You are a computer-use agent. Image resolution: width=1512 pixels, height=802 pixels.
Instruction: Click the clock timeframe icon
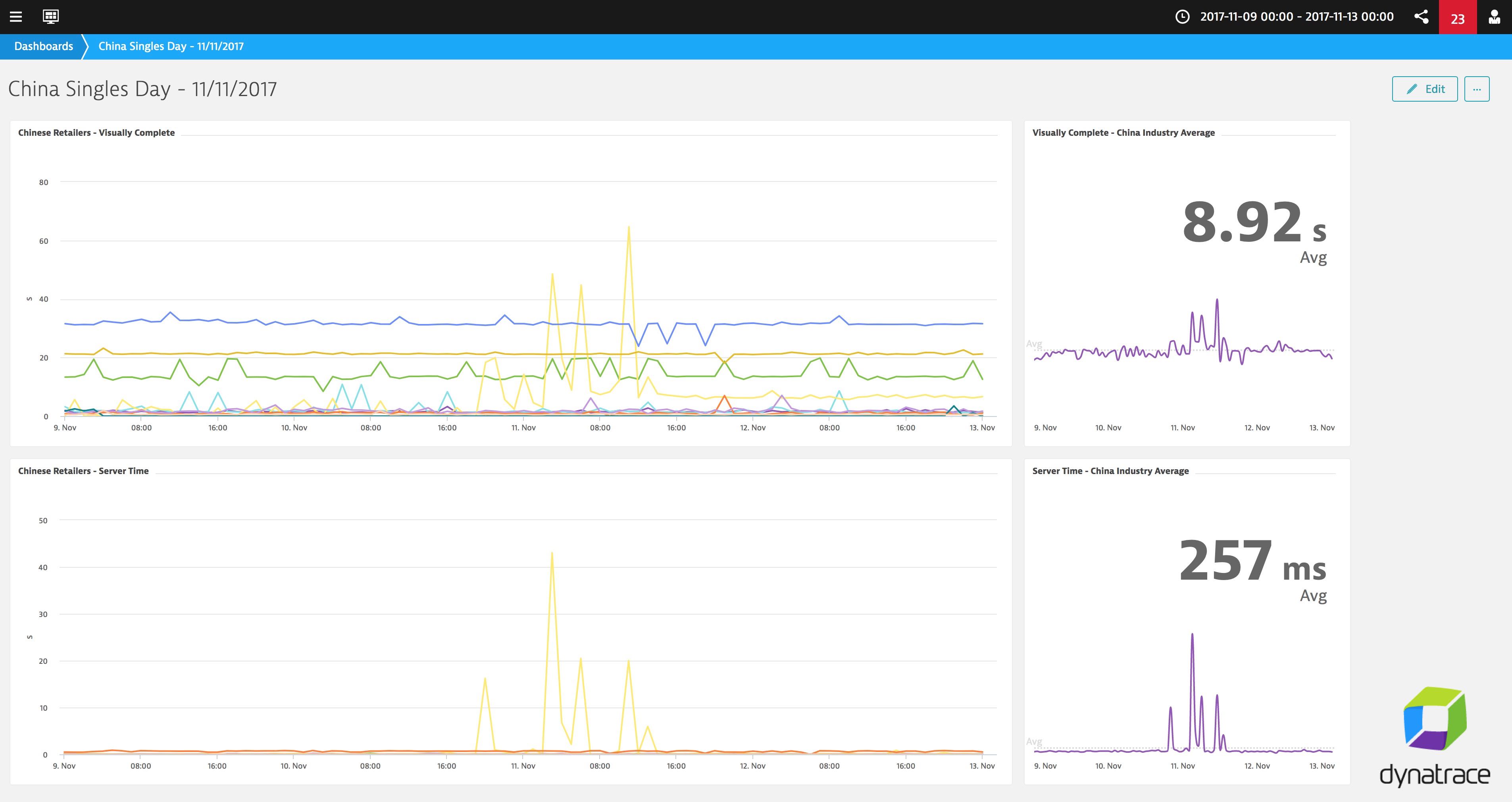1182,16
